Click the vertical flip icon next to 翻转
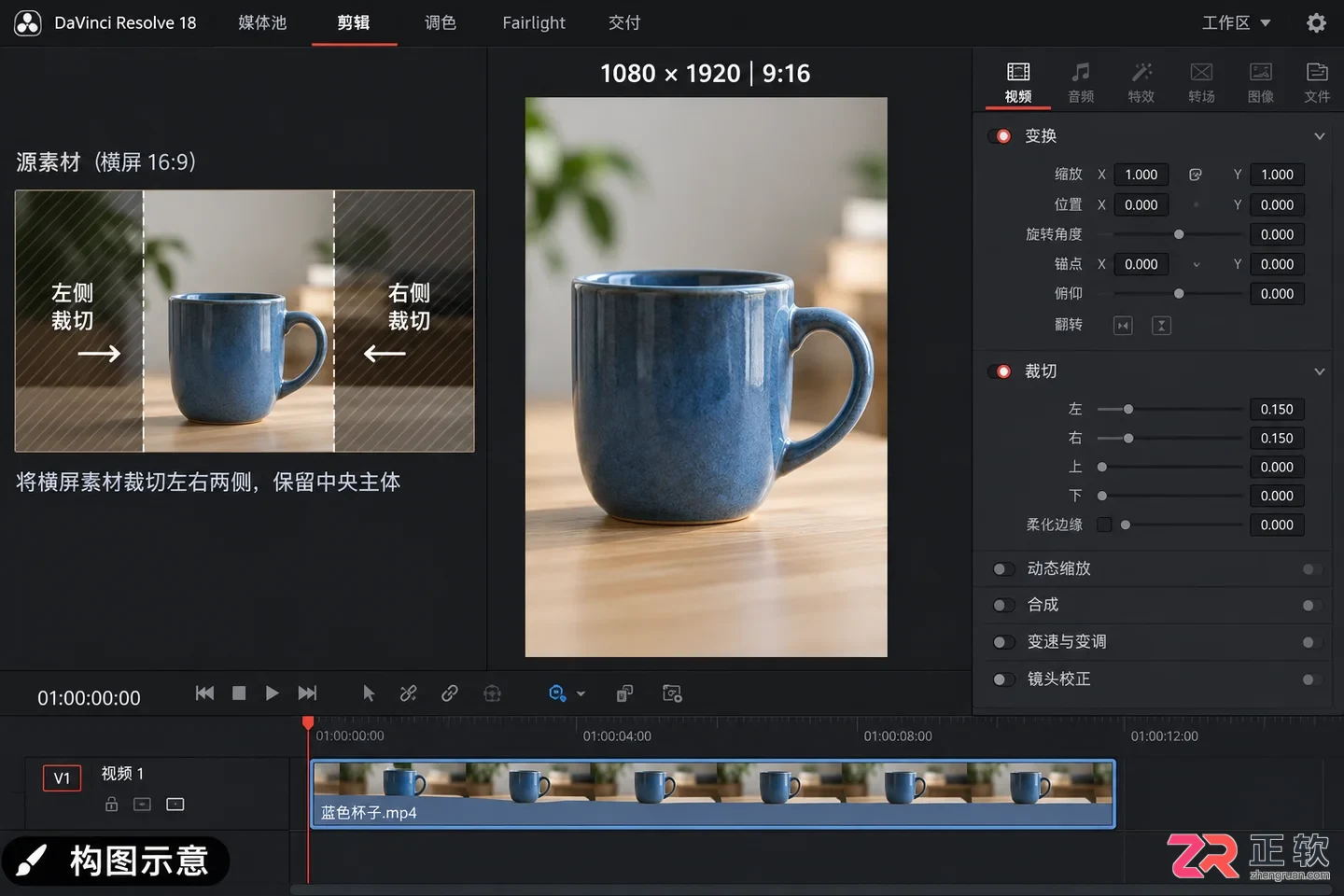The width and height of the screenshot is (1344, 896). tap(1161, 326)
